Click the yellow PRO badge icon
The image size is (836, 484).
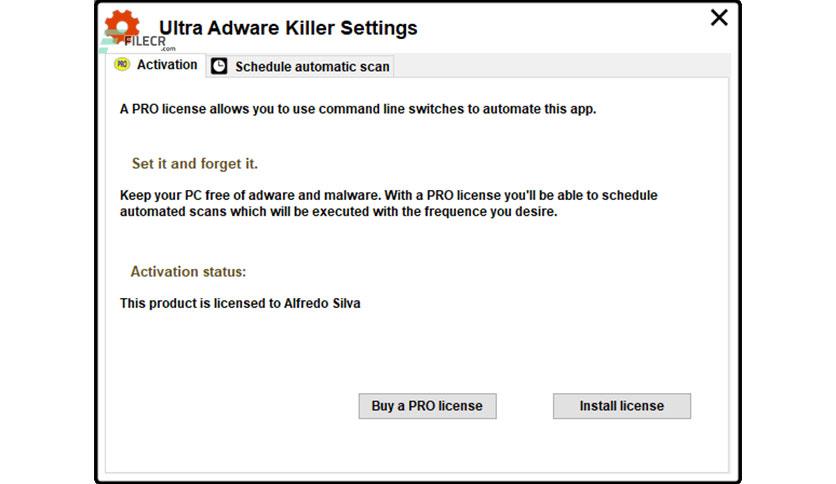click(122, 64)
